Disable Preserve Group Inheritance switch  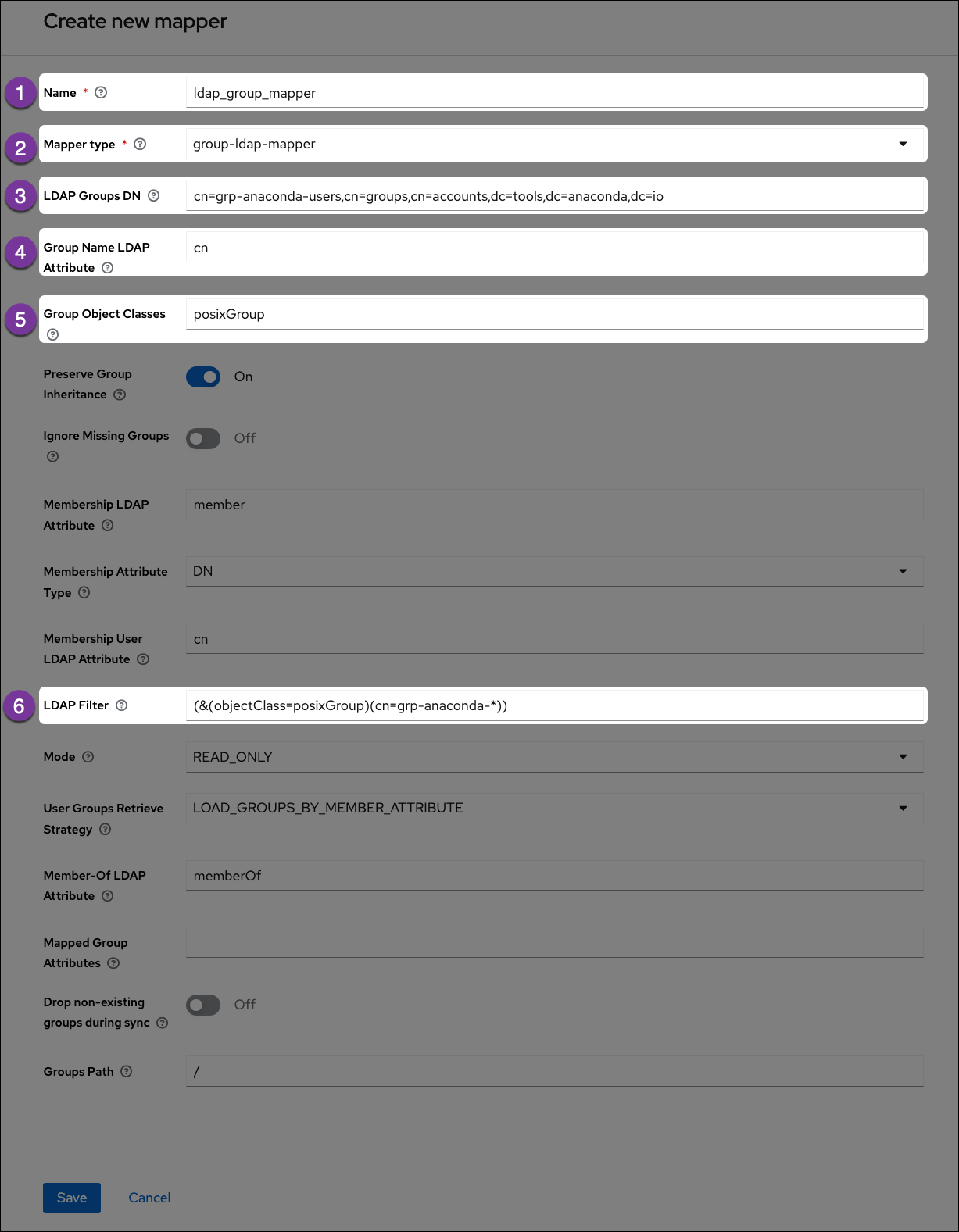pyautogui.click(x=203, y=377)
